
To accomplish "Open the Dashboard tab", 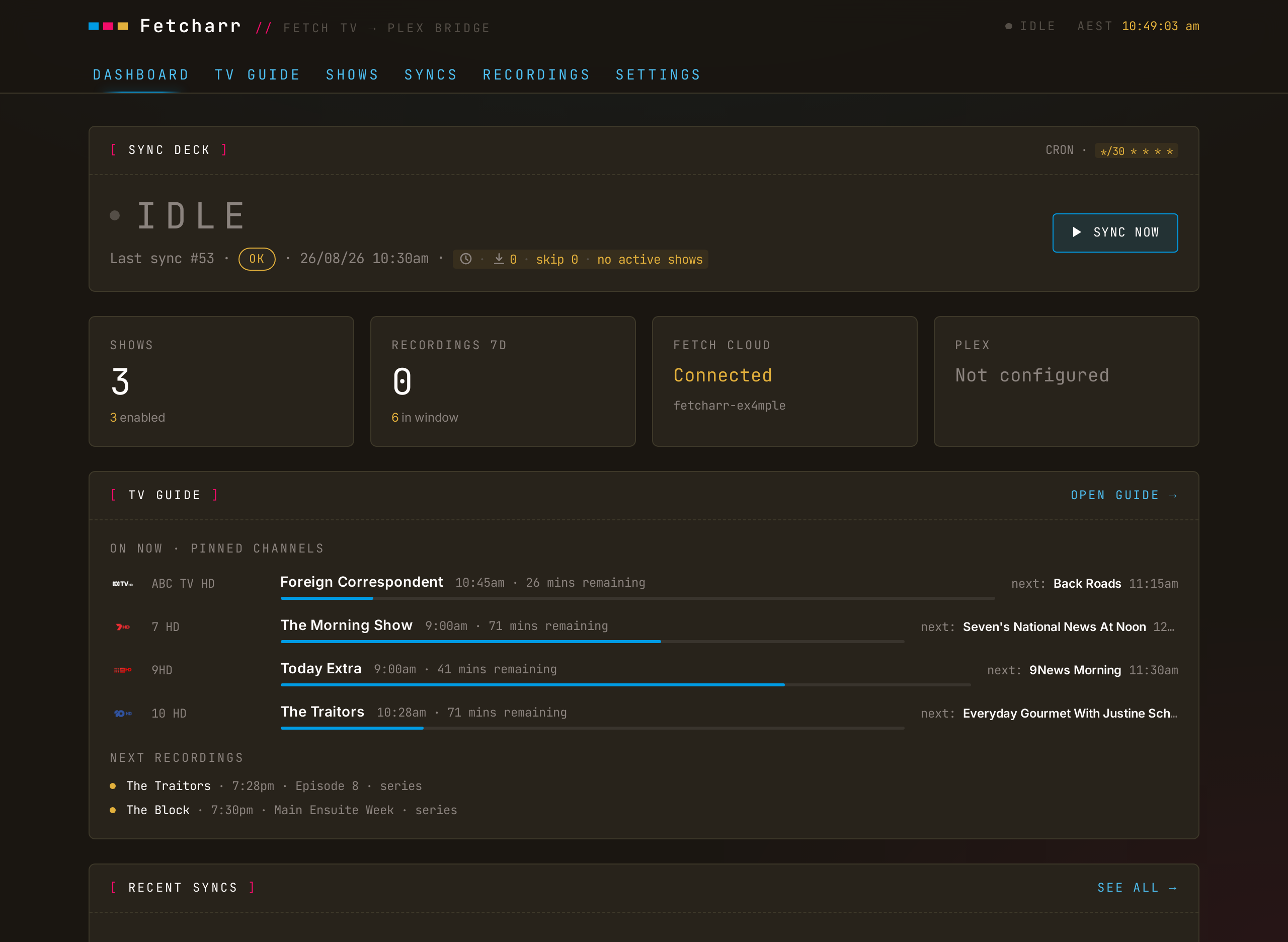I will tap(141, 74).
